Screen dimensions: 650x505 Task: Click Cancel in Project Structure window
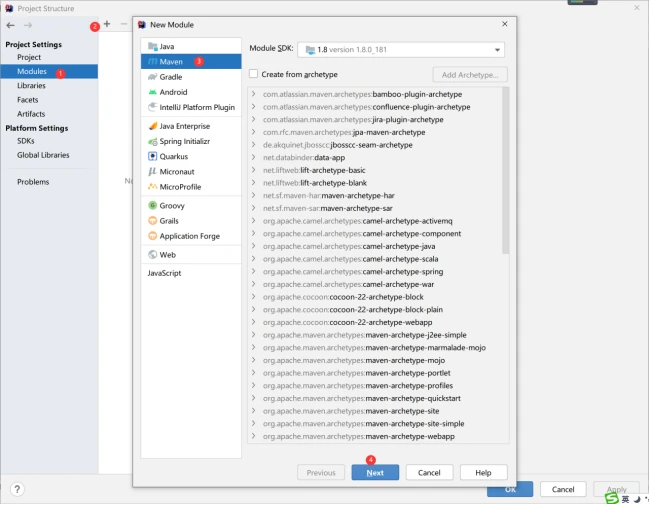563,489
